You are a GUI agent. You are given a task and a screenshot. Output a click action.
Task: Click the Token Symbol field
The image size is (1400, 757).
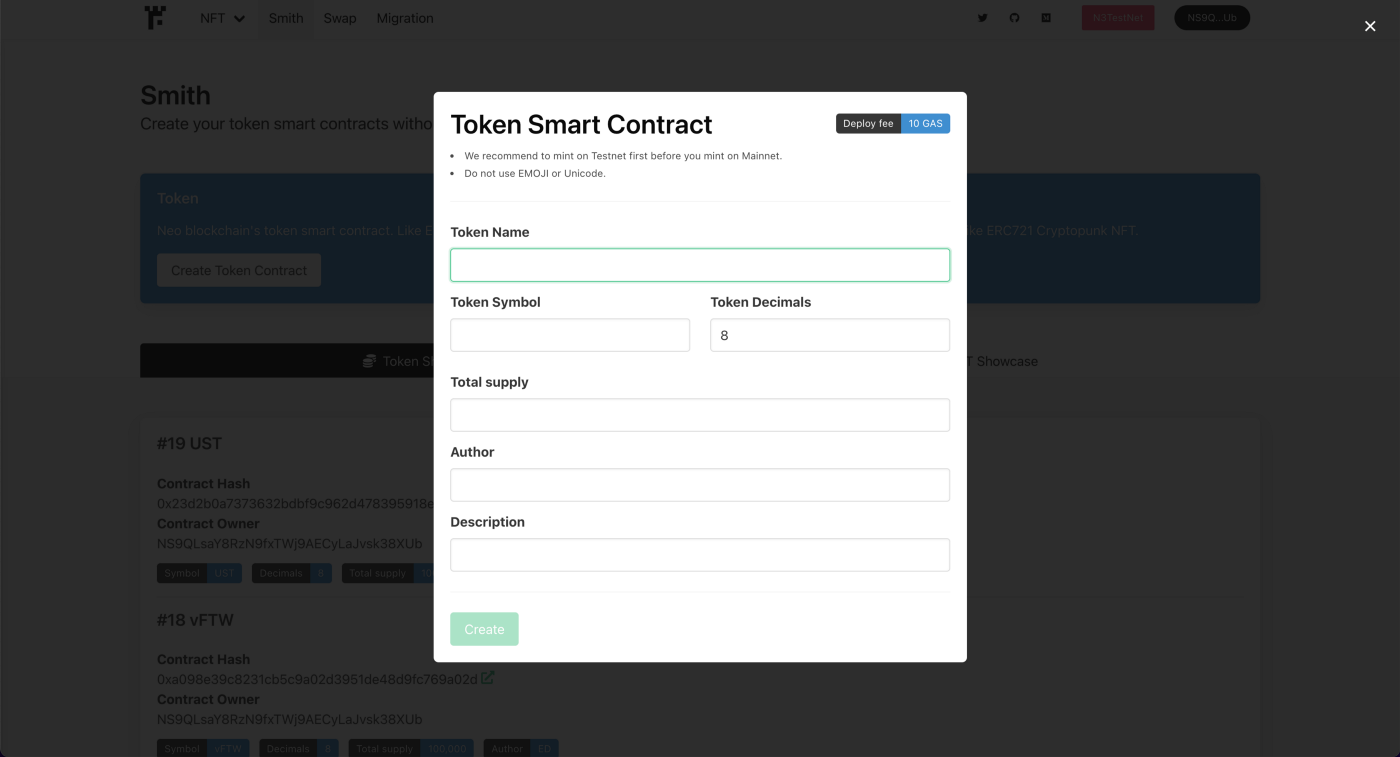pyautogui.click(x=570, y=335)
